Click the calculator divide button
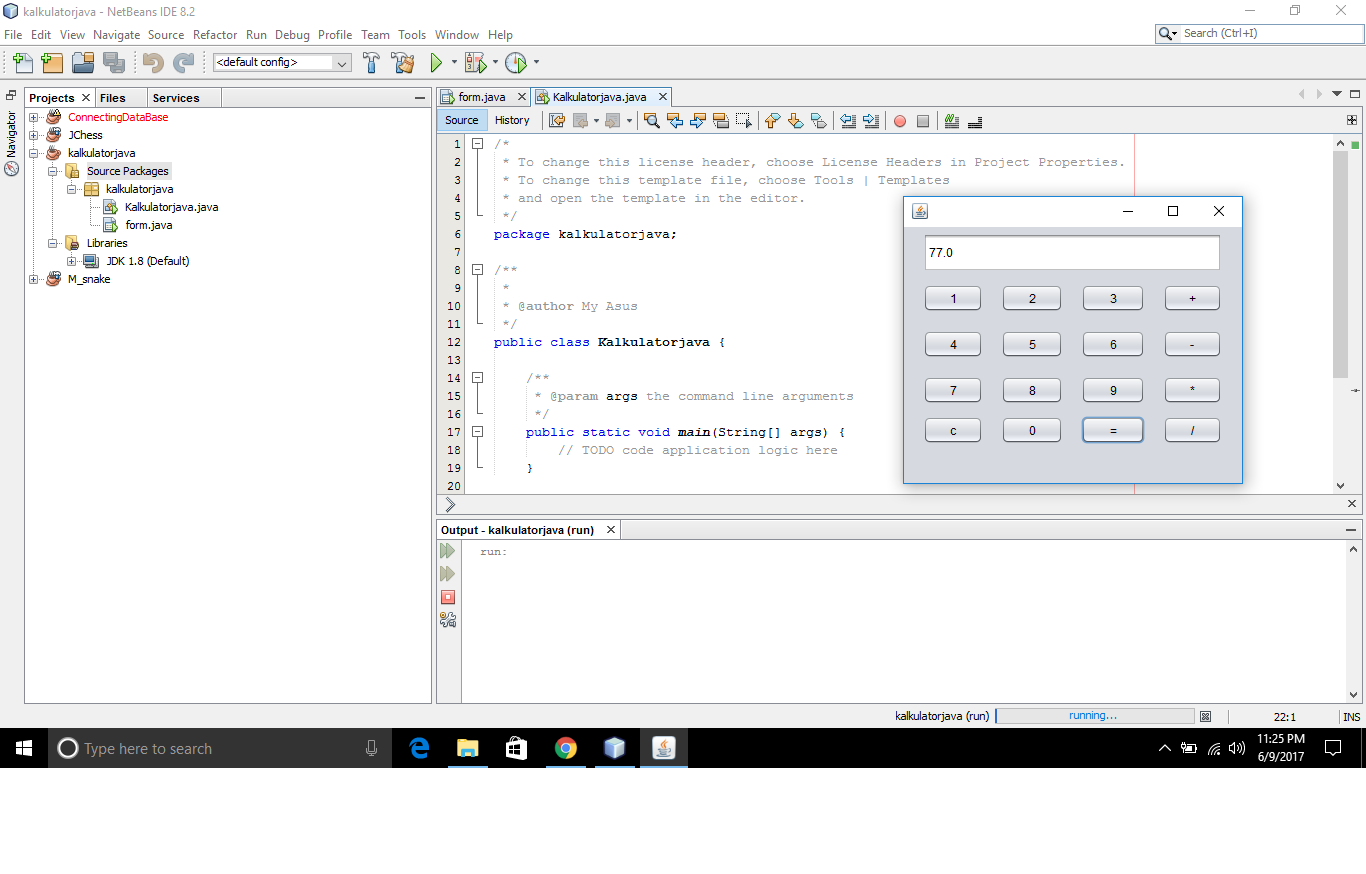Viewport: 1366px width, 874px height. [1192, 430]
